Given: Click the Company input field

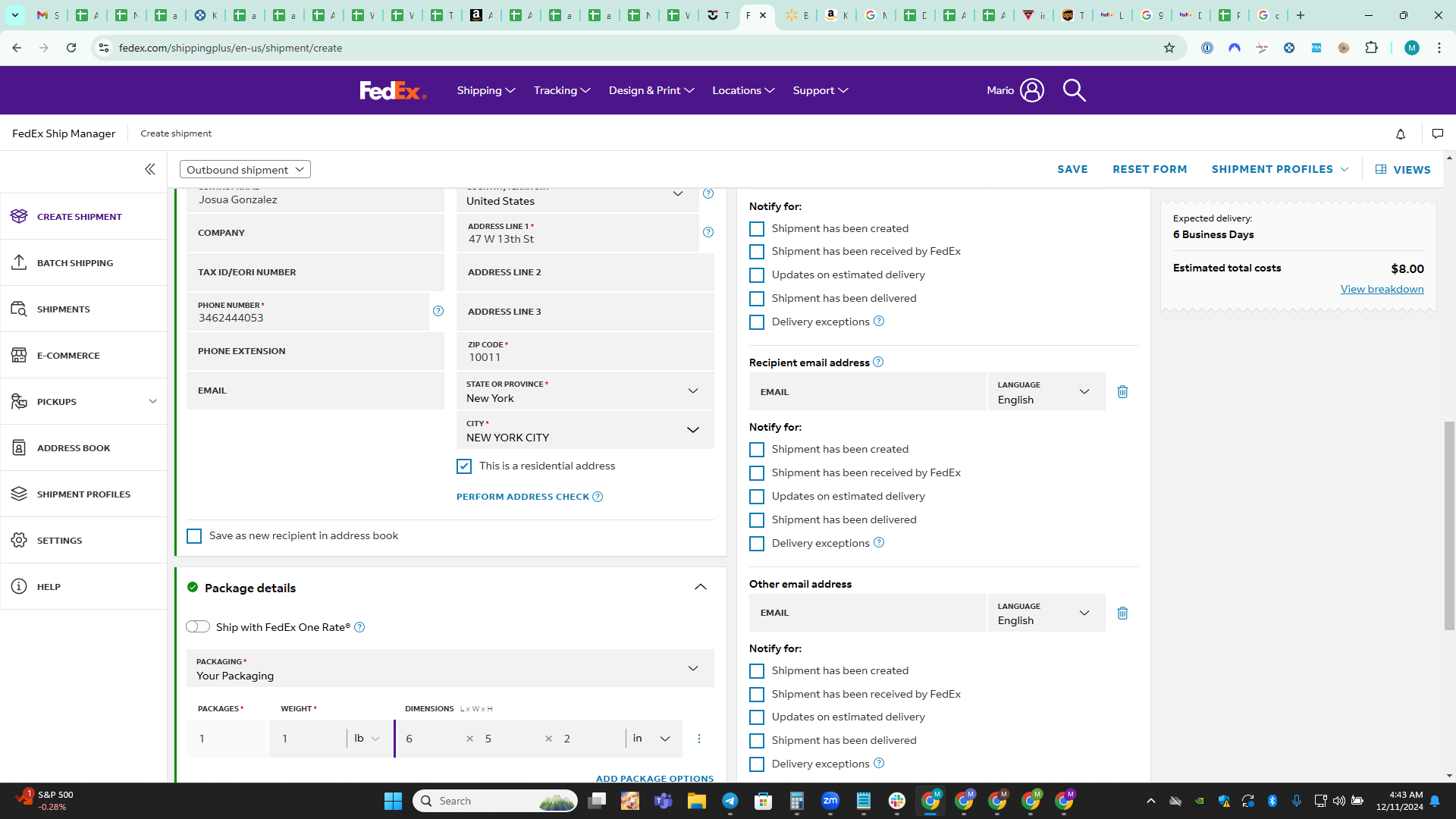Looking at the screenshot, I should [315, 233].
